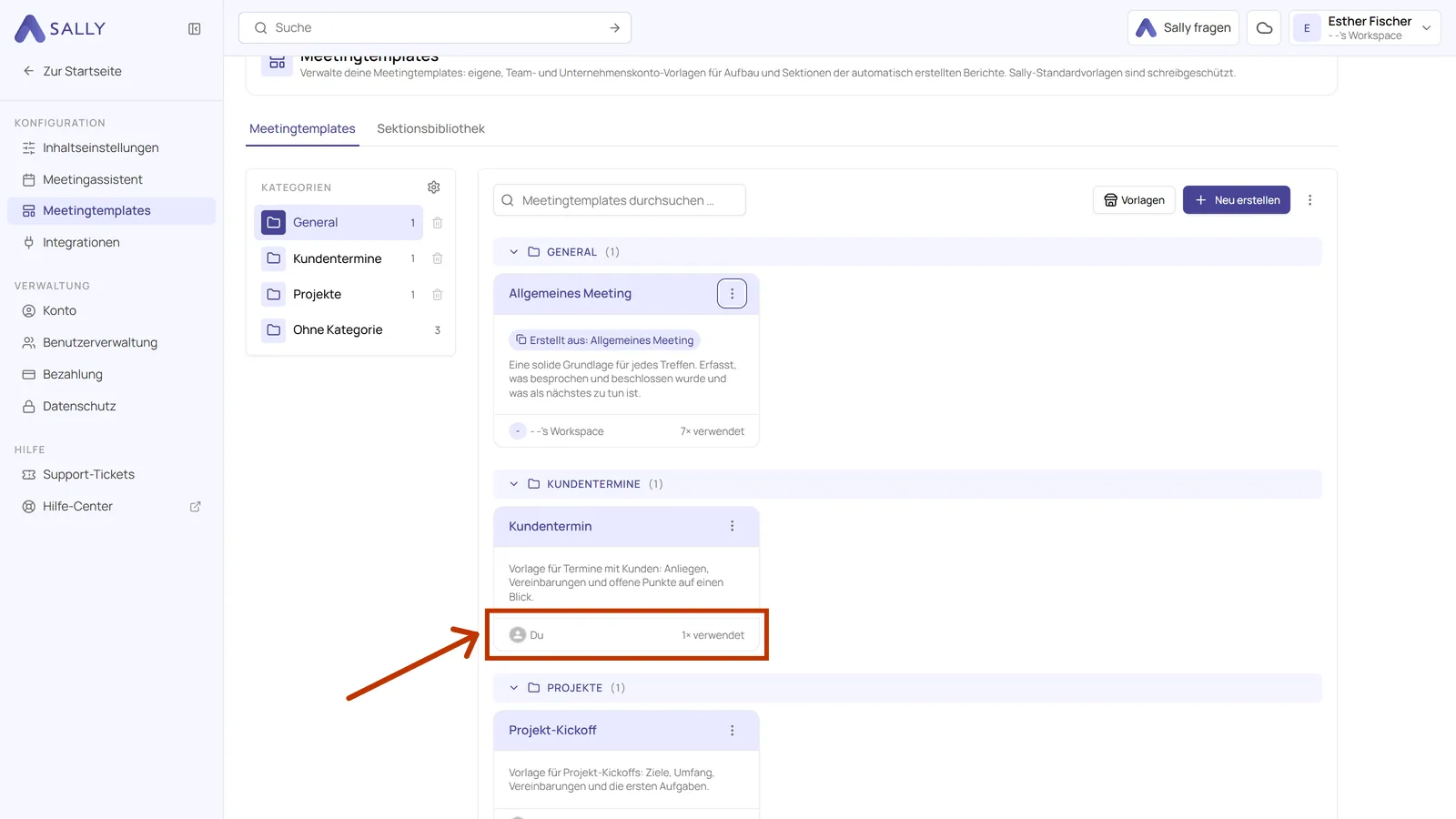Collapse PROJEKTE section chevron
This screenshot has height=819, width=1456.
pyautogui.click(x=514, y=688)
